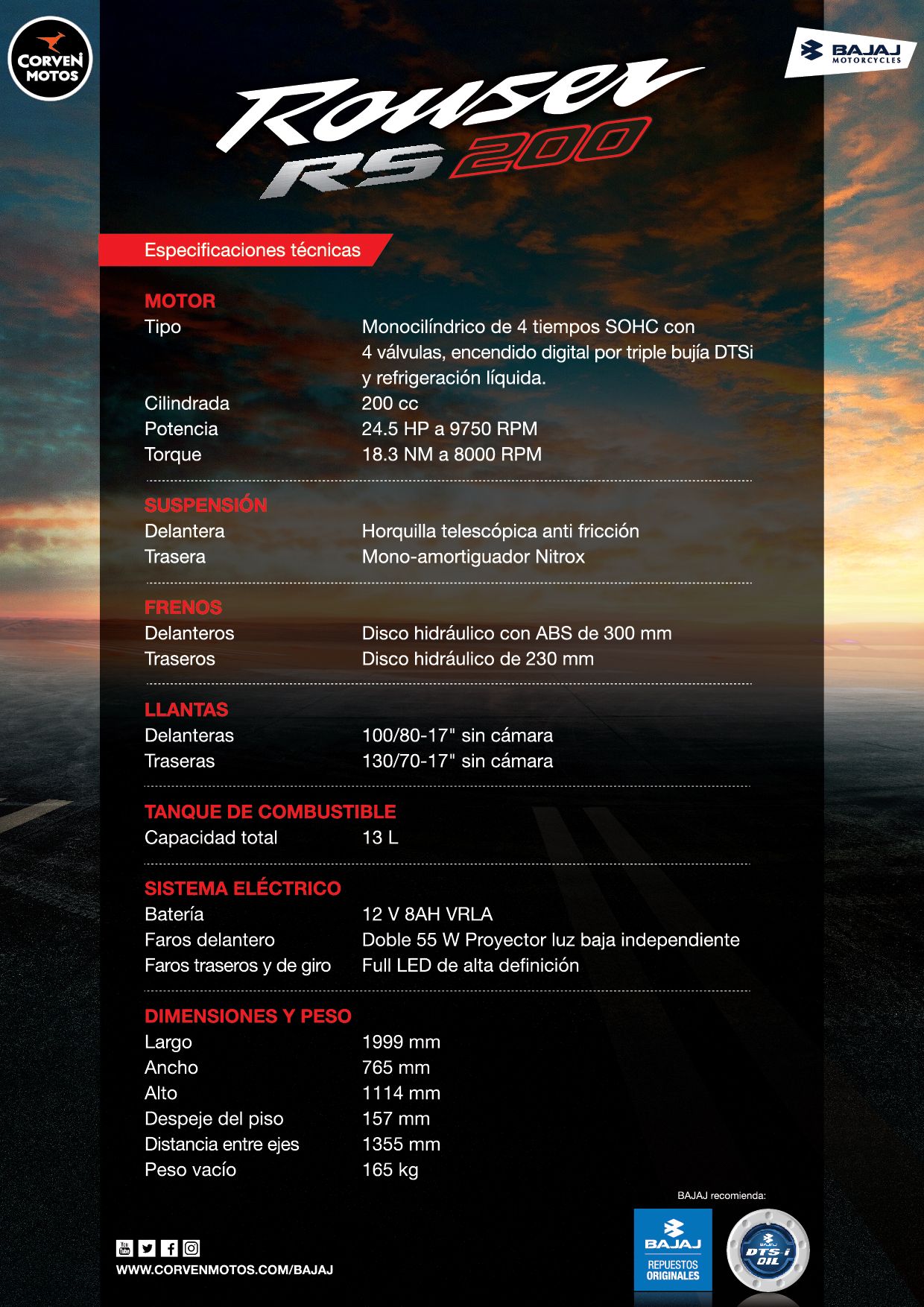Open the Instagram social icon
Screen dimensions: 924x1307
tap(192, 1247)
